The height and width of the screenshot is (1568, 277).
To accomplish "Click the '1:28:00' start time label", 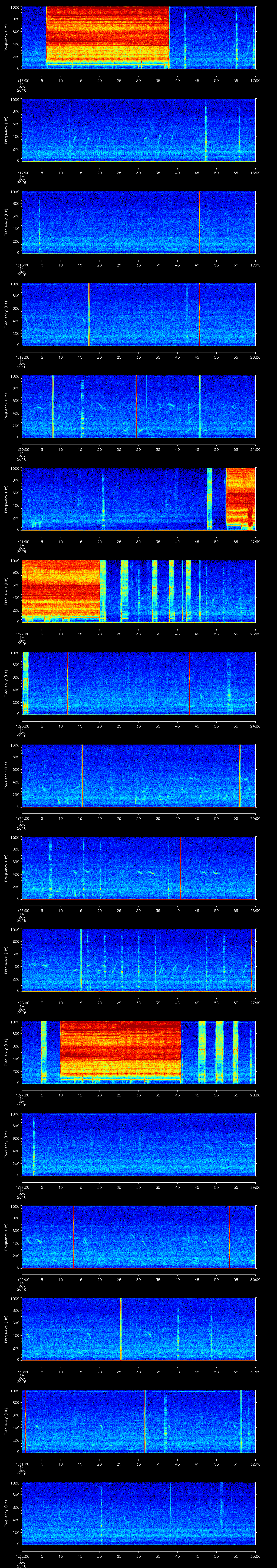I will [22, 1187].
